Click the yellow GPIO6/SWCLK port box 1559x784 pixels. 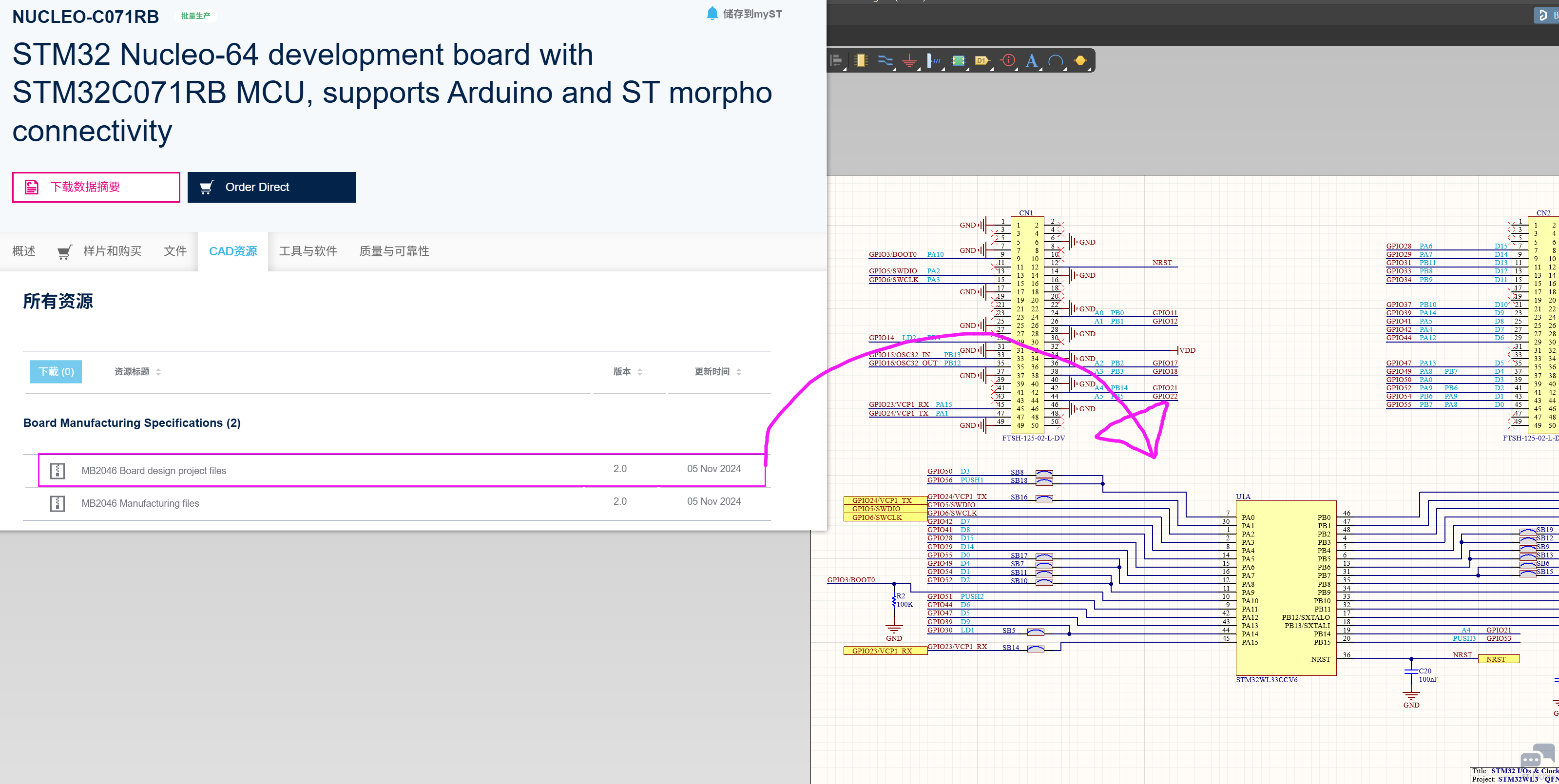coord(885,517)
